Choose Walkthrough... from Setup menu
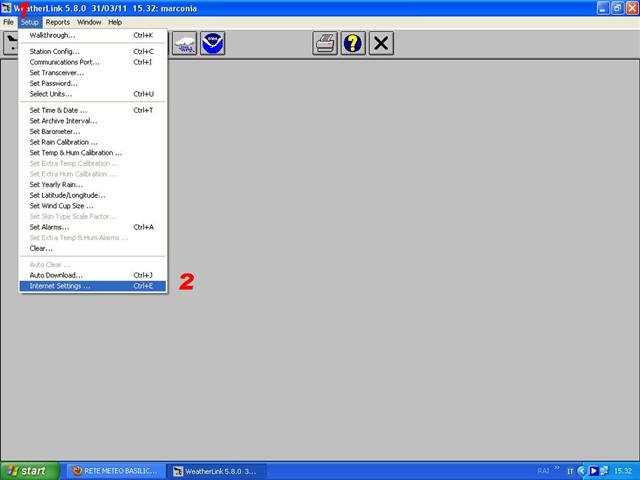 coord(93,36)
